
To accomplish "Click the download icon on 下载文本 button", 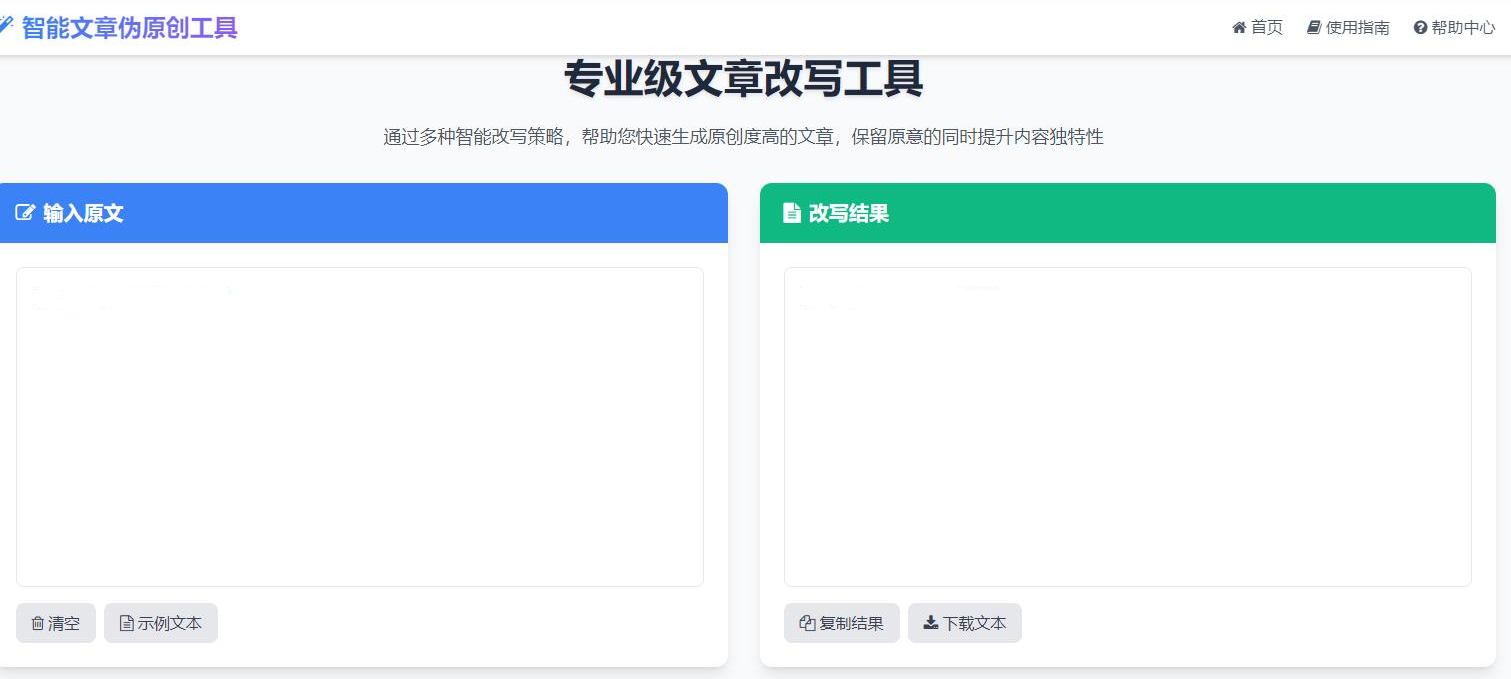I will [x=930, y=623].
